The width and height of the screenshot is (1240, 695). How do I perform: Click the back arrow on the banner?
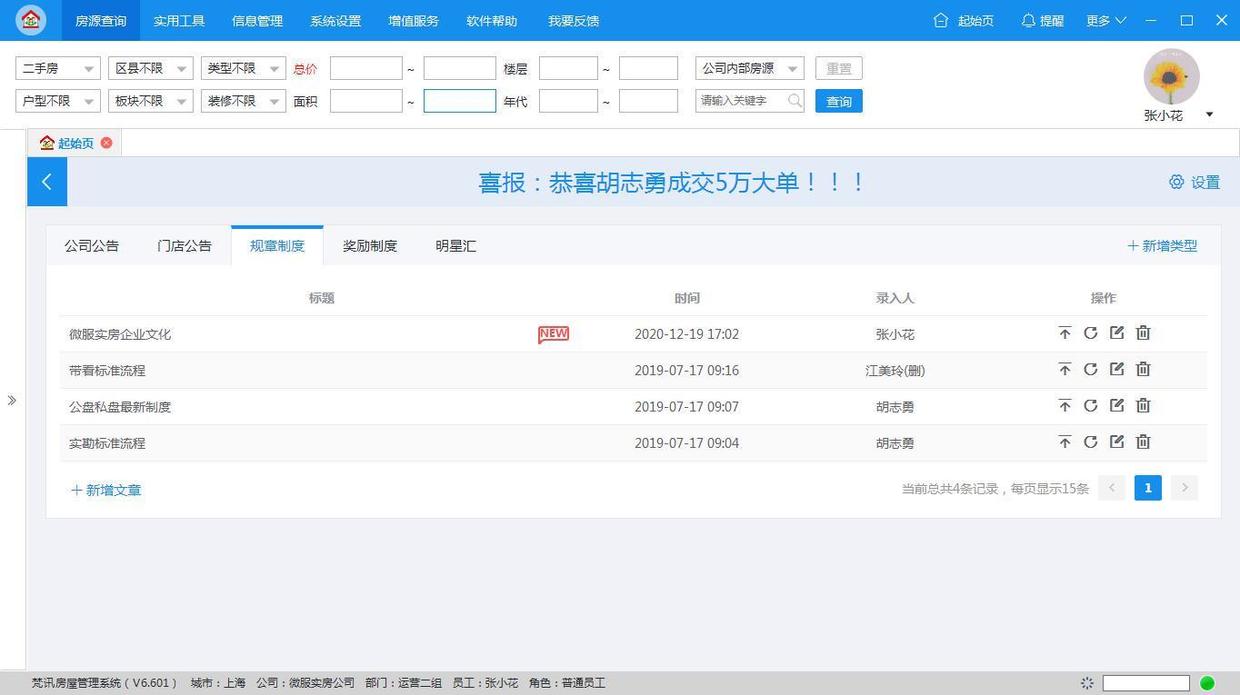click(46, 181)
